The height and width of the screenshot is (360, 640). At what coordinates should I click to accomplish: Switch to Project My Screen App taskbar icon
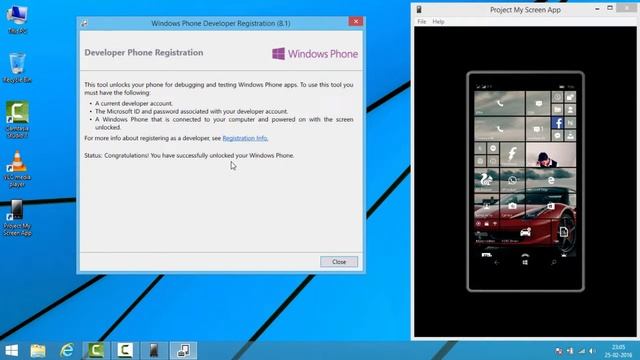click(x=154, y=351)
